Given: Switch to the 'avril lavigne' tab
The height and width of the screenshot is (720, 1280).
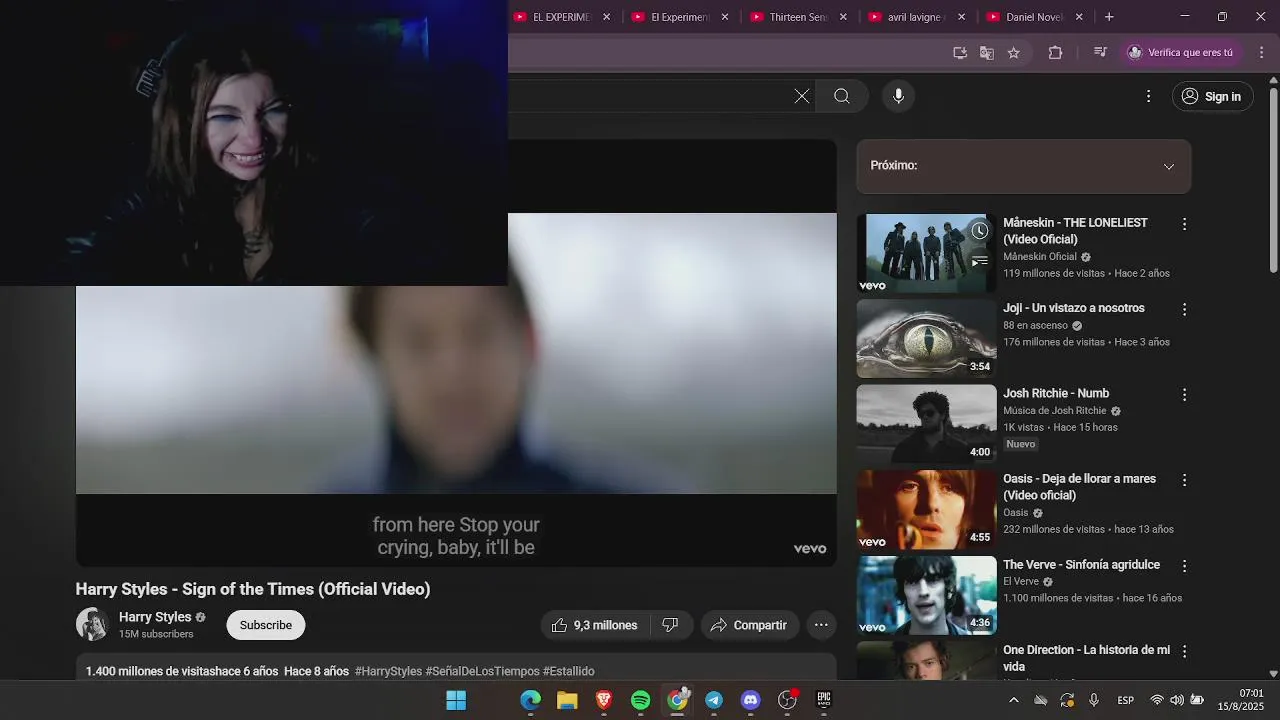Looking at the screenshot, I should [x=915, y=17].
